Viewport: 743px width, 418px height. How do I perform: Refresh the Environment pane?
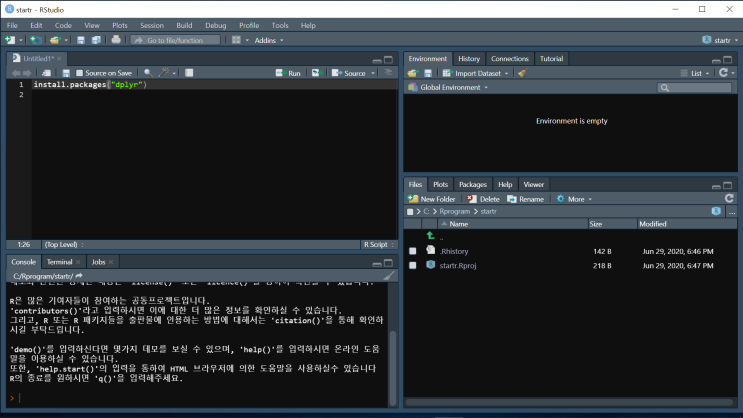point(723,73)
